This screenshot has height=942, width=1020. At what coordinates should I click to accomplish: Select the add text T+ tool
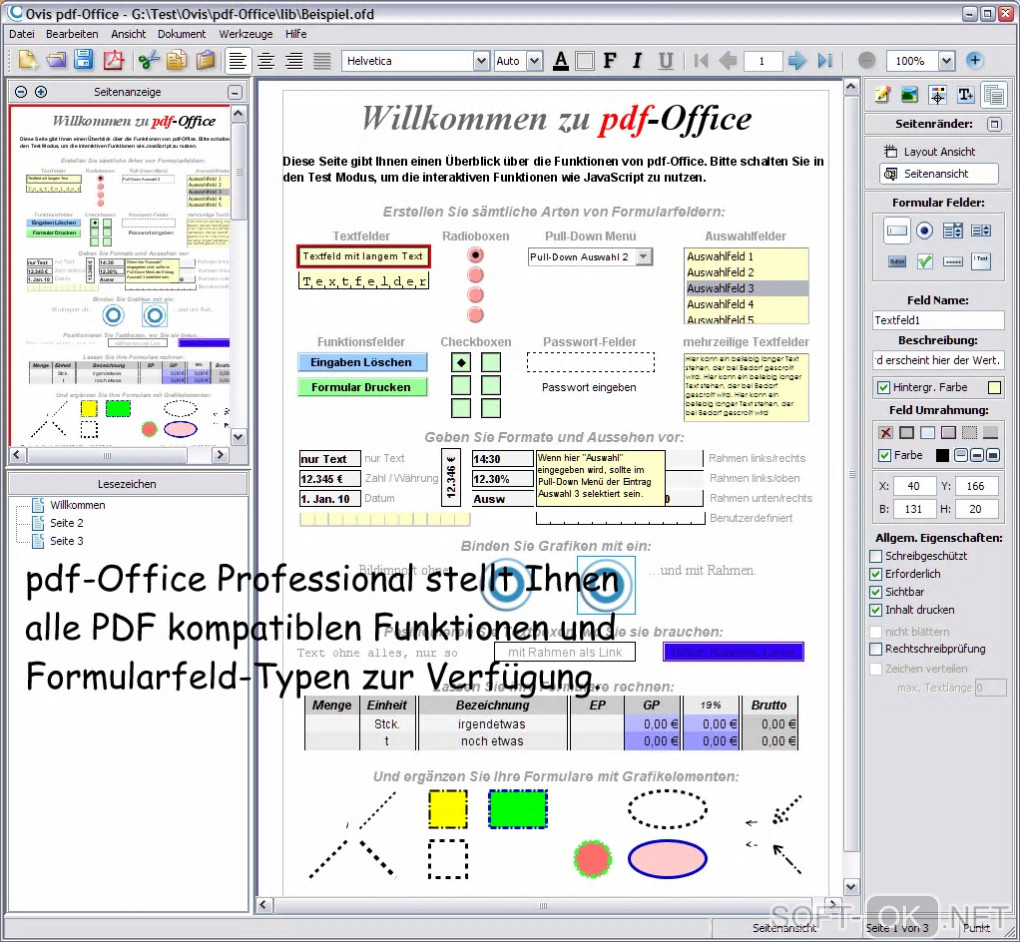[965, 95]
